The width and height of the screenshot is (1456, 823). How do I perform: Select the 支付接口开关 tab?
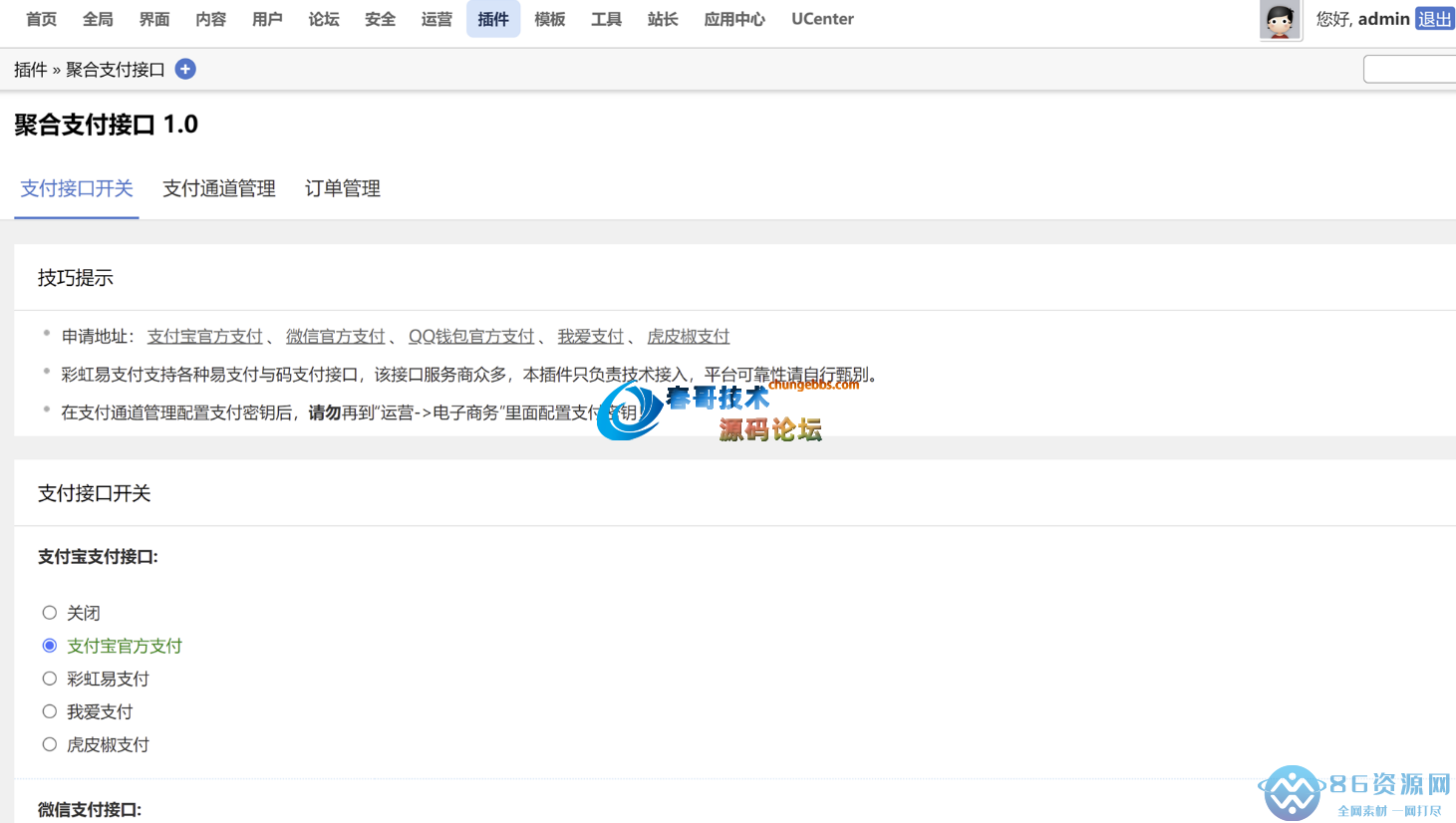[76, 188]
